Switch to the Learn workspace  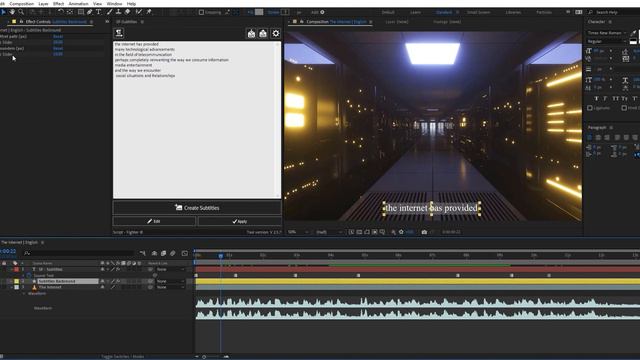tap(416, 12)
